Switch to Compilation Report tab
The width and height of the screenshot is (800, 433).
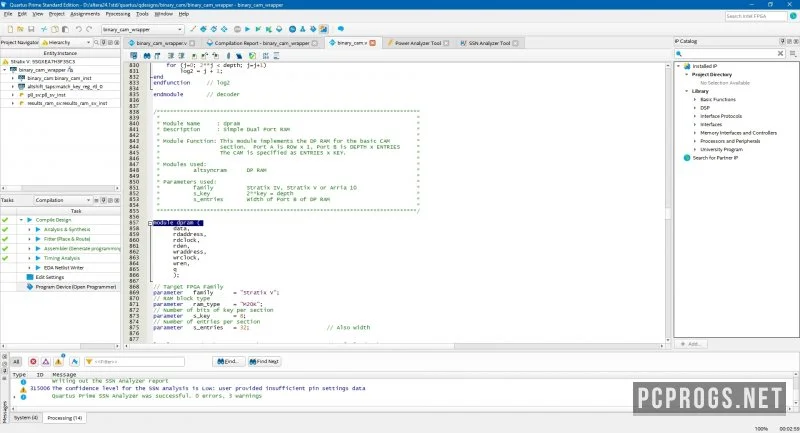click(x=262, y=43)
